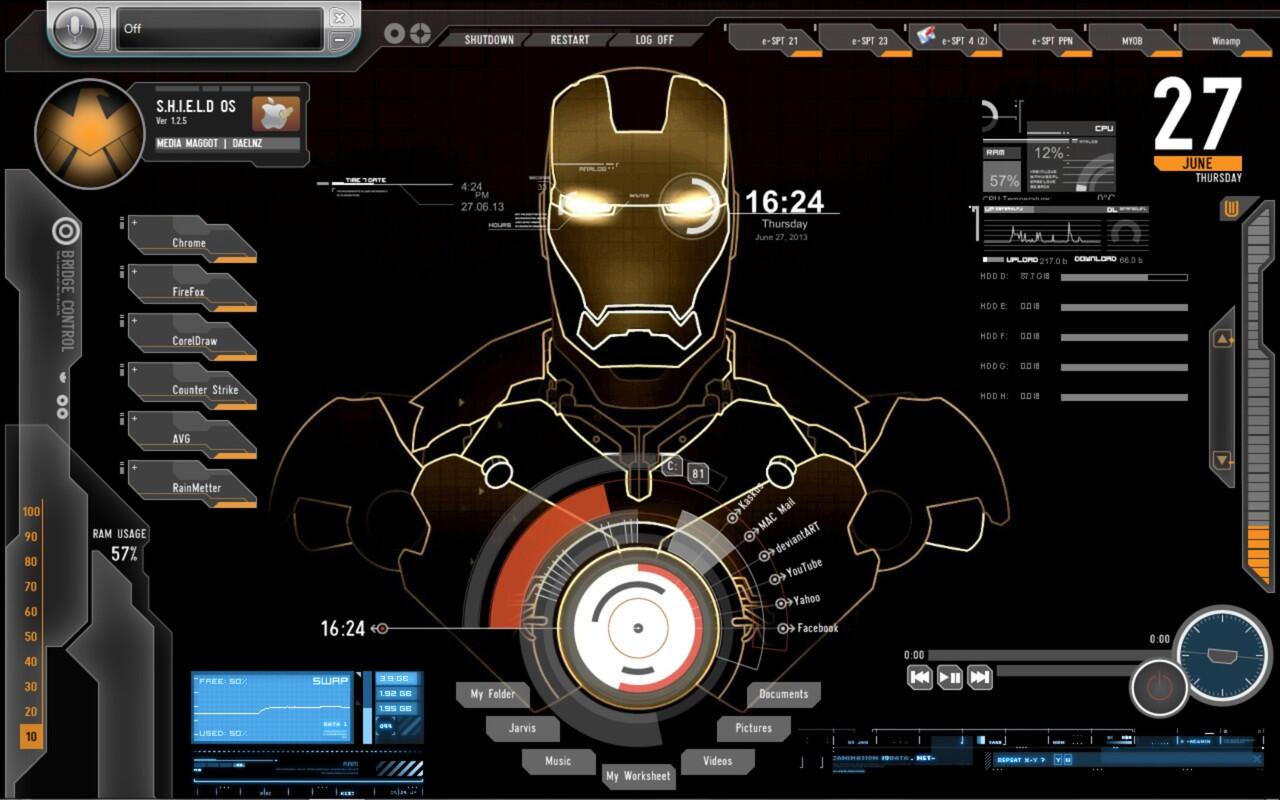The image size is (1280, 800).
Task: Open the Documents folder
Action: [783, 694]
